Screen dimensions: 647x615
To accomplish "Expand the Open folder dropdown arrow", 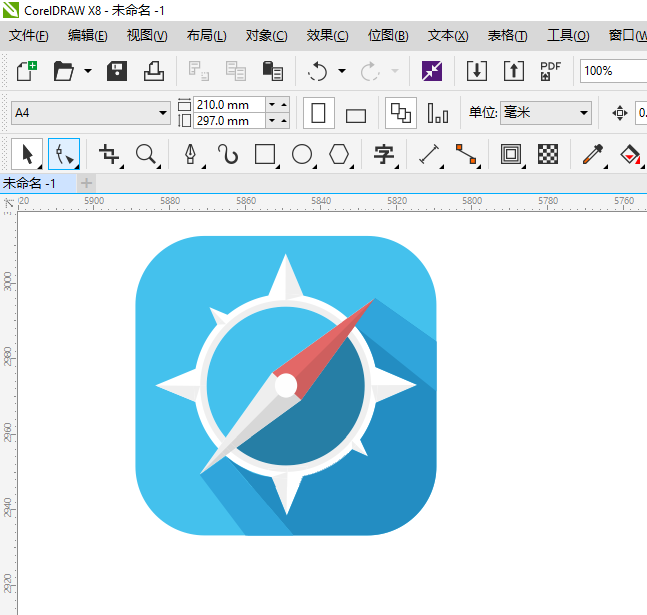I will (88, 71).
